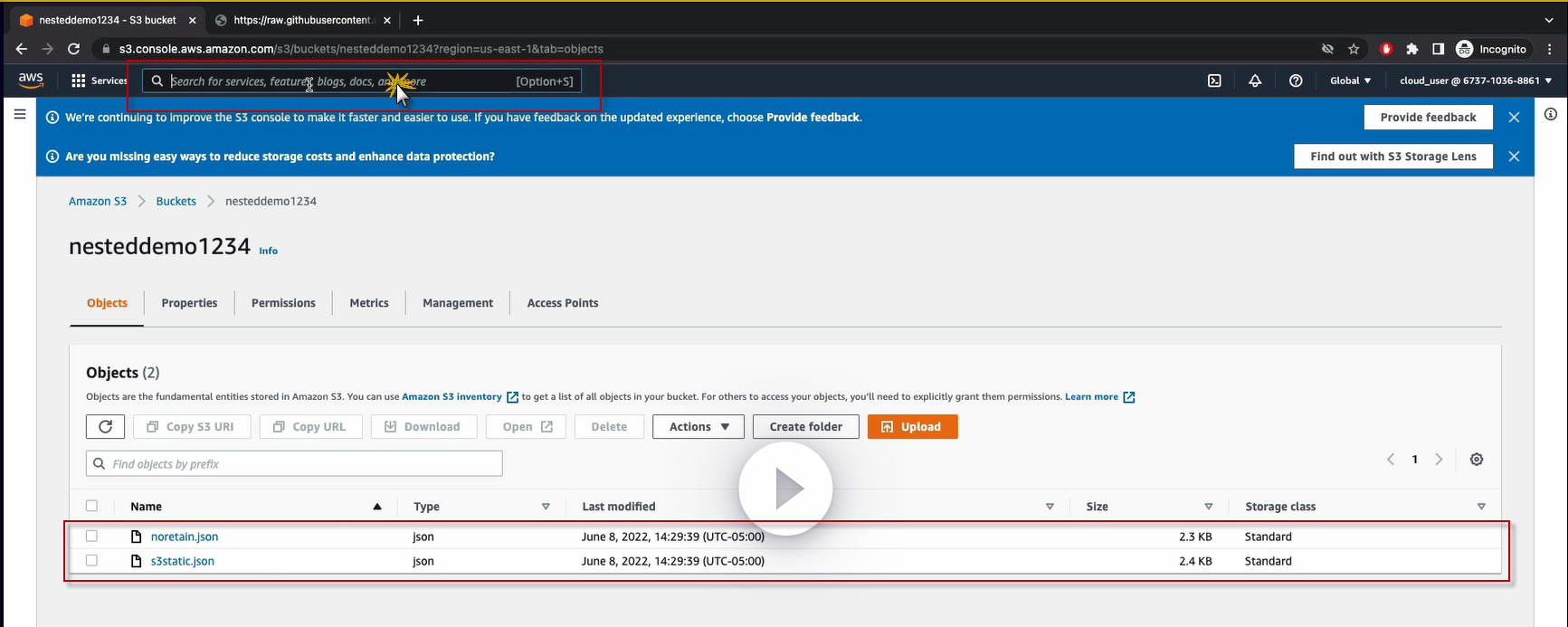Toggle the select-all objects checkbox

(91, 506)
